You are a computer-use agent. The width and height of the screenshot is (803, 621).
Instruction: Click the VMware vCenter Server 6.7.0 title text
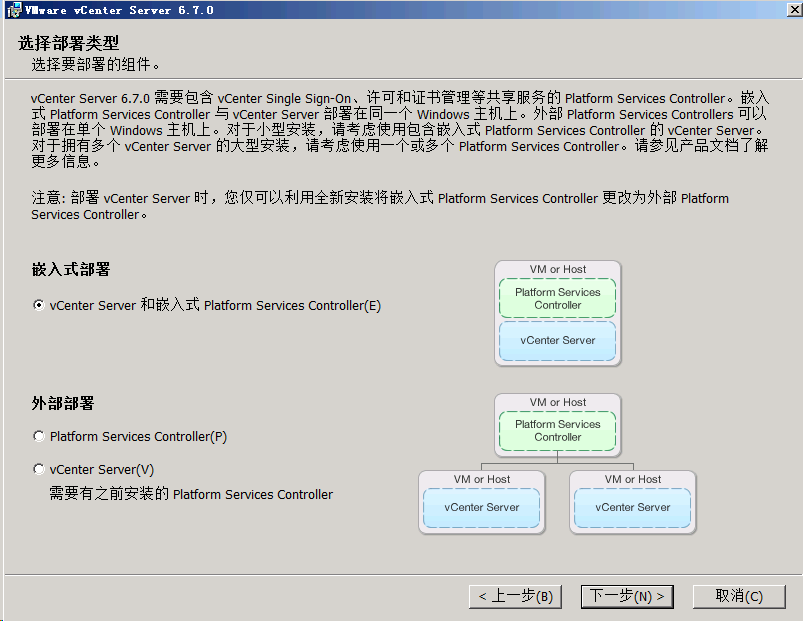(x=119, y=10)
